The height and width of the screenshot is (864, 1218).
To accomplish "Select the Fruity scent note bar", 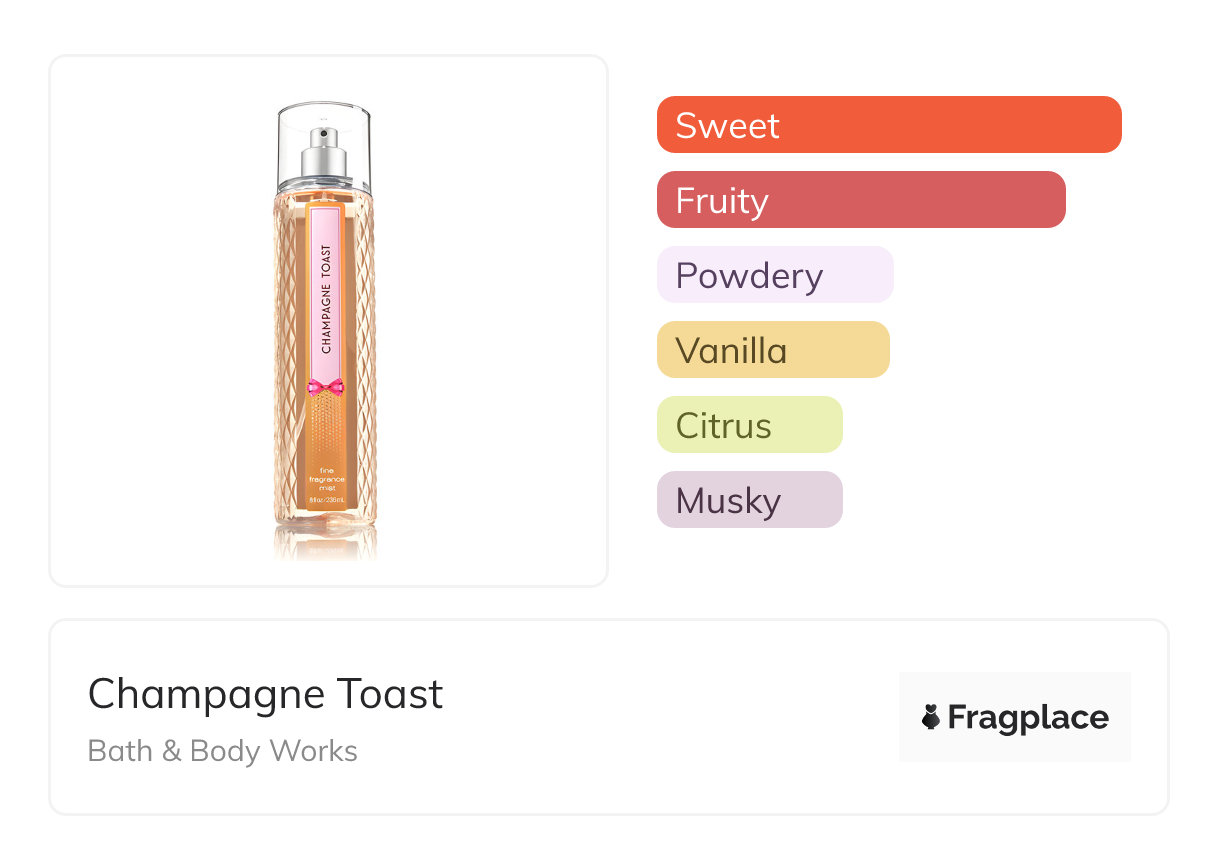I will coord(860,200).
